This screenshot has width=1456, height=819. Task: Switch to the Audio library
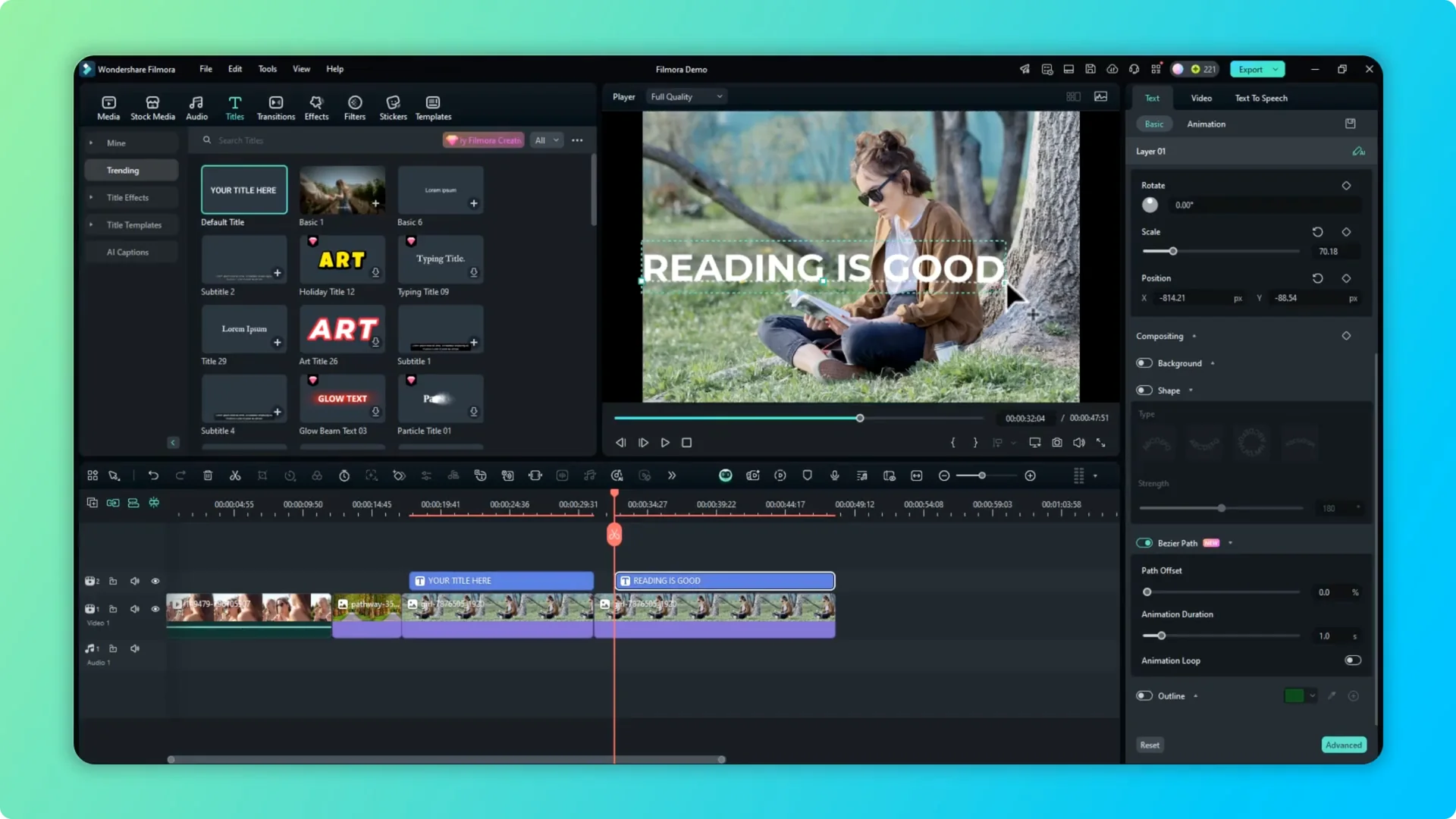(x=196, y=108)
